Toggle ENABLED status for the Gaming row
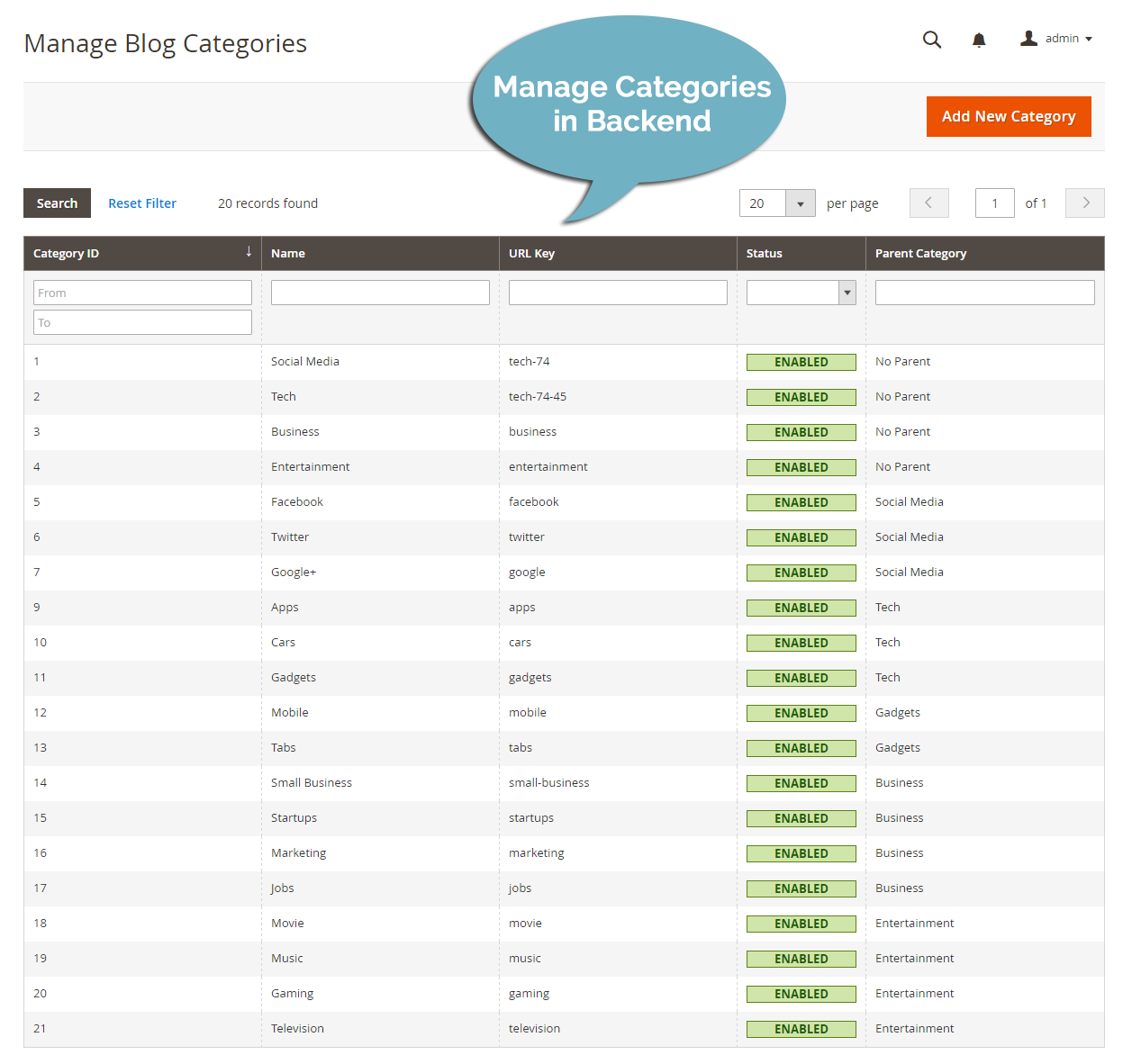 (801, 994)
